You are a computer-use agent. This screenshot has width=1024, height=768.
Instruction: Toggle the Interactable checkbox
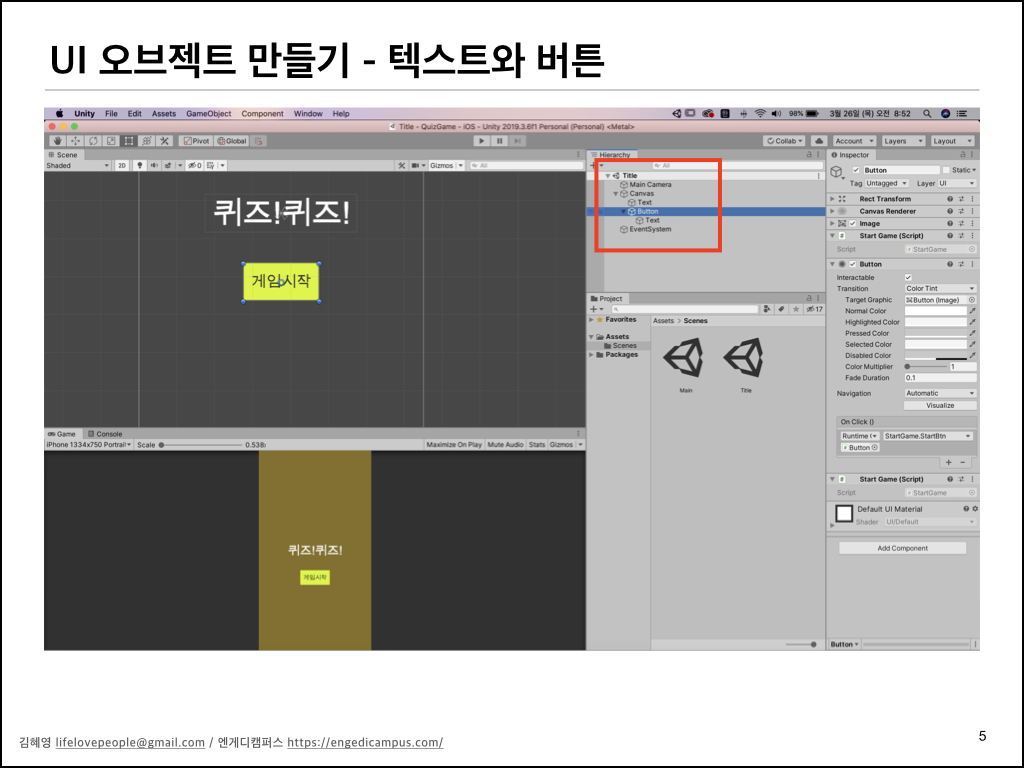point(908,278)
